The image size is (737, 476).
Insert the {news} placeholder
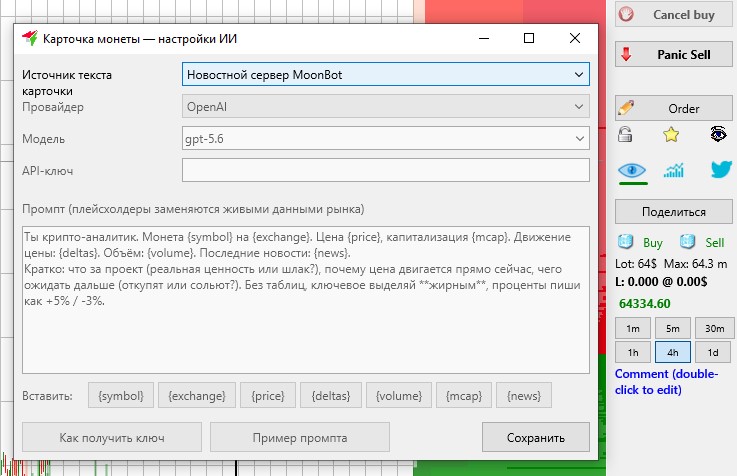click(x=524, y=396)
